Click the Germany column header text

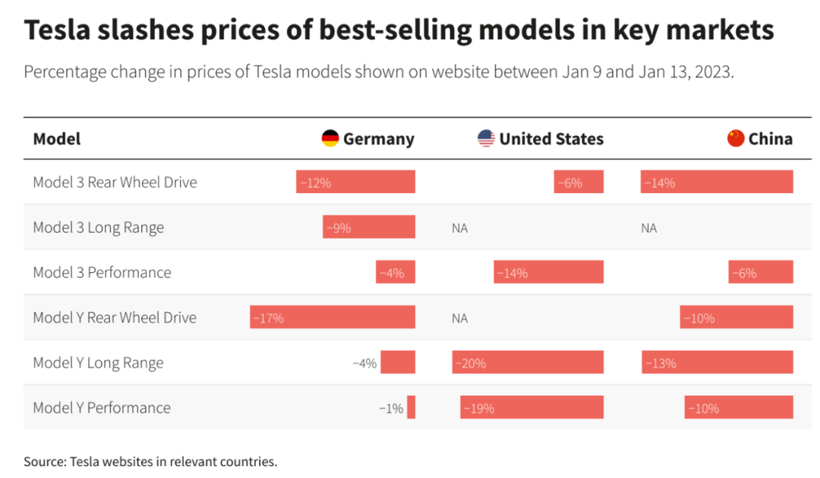pyautogui.click(x=378, y=139)
